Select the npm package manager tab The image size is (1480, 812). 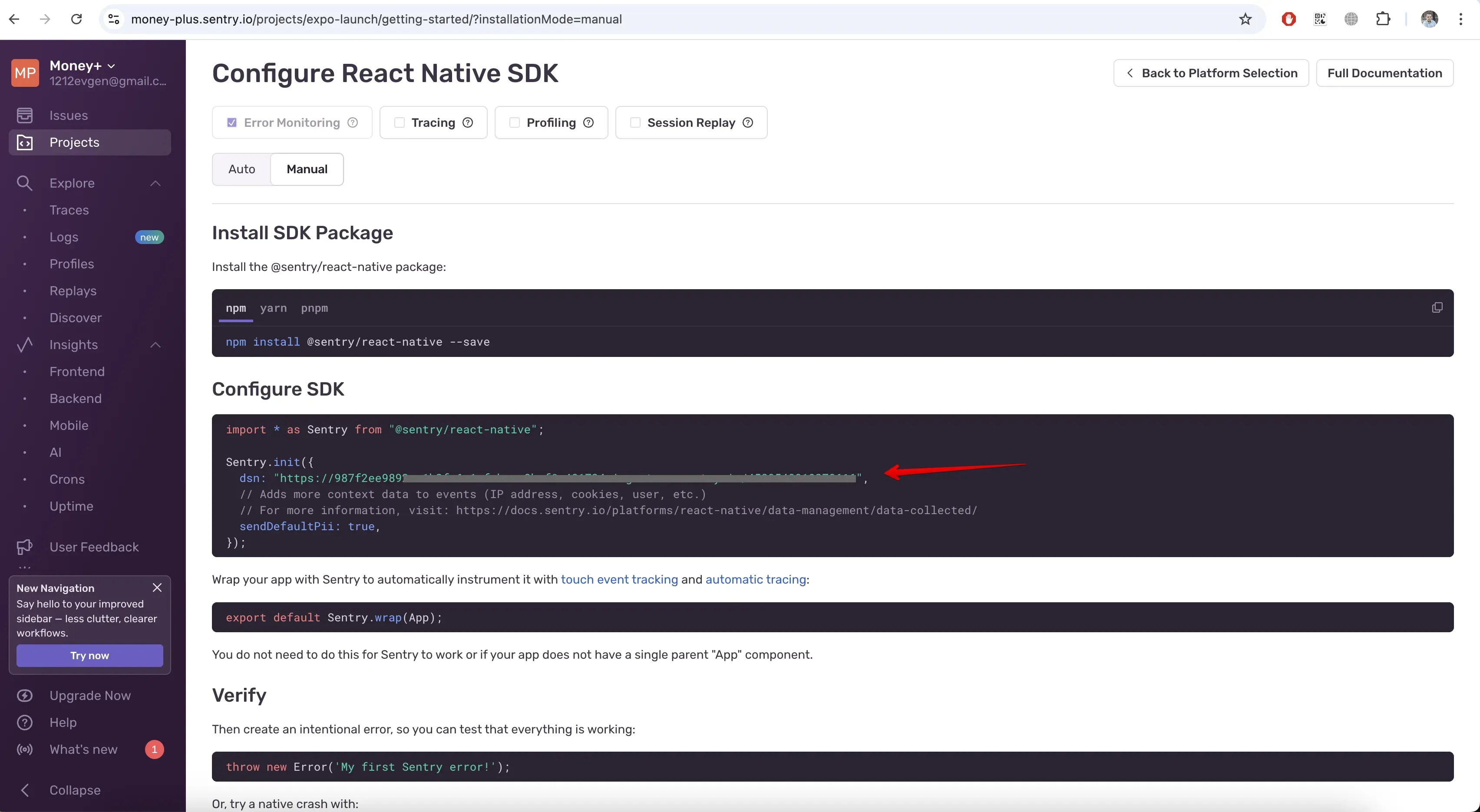coord(235,308)
